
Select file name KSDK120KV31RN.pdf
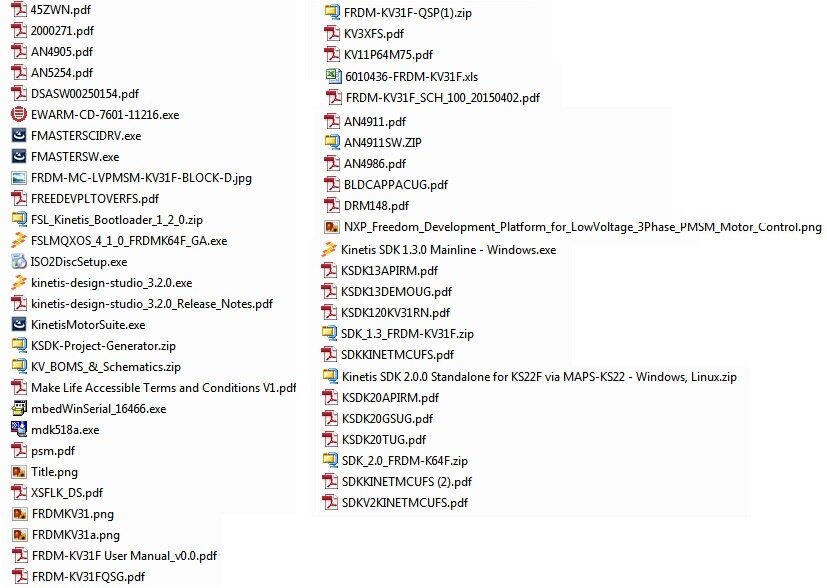coord(396,313)
